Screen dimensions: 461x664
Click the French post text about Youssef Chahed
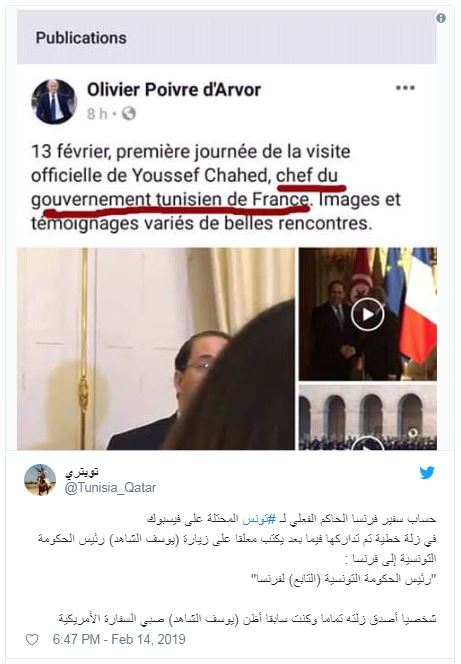(x=215, y=187)
